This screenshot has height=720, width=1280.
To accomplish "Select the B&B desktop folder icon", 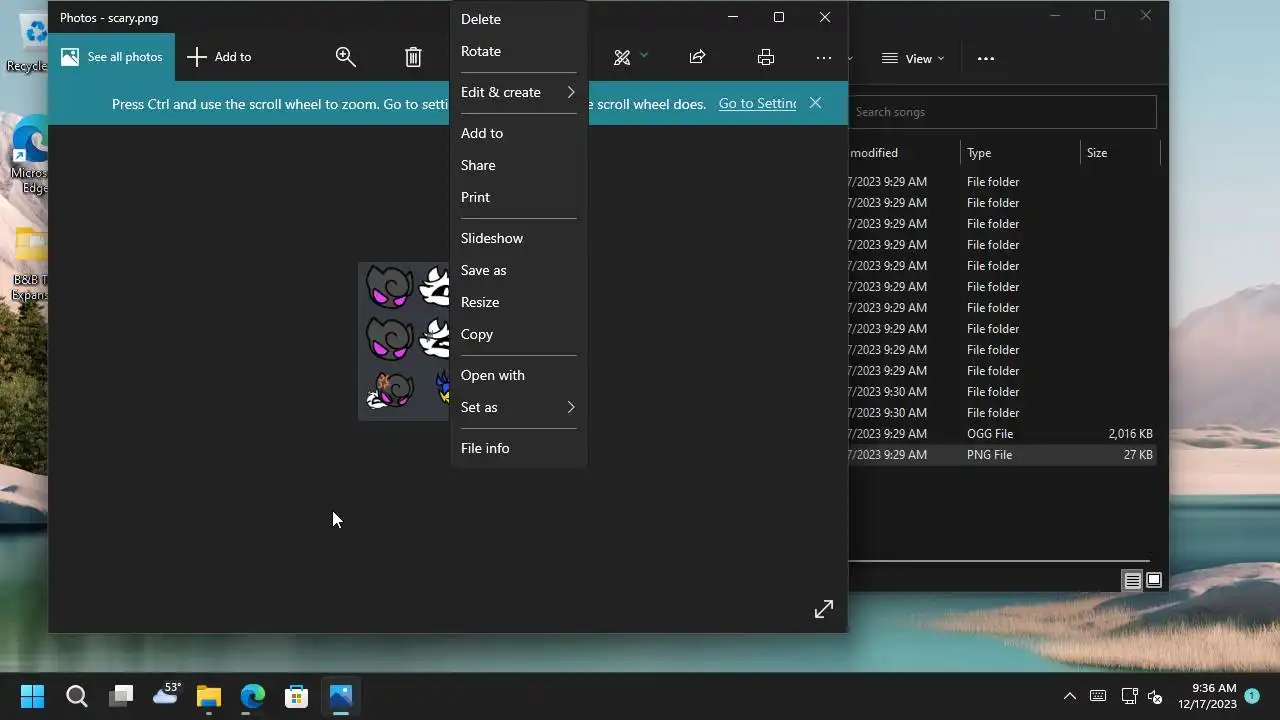I will (x=30, y=264).
